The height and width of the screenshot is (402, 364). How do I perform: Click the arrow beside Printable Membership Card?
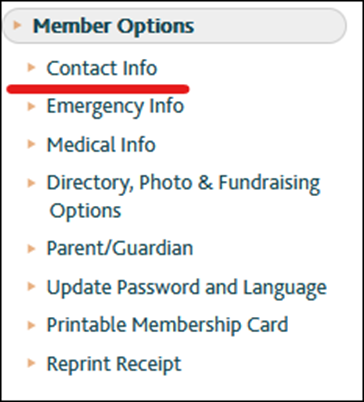[x=31, y=325]
